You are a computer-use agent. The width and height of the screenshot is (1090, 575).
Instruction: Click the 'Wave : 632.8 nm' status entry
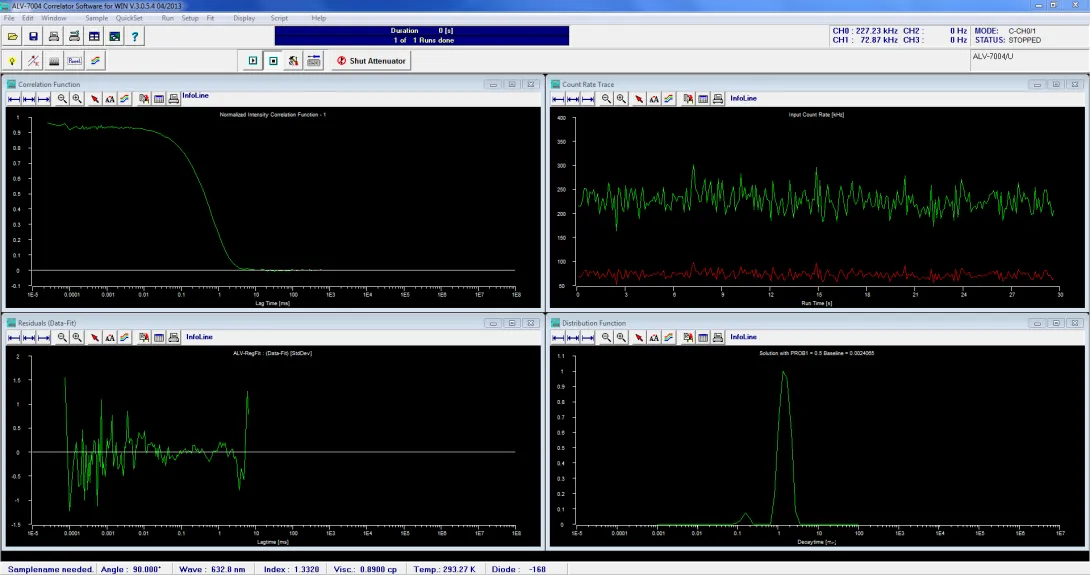click(212, 569)
